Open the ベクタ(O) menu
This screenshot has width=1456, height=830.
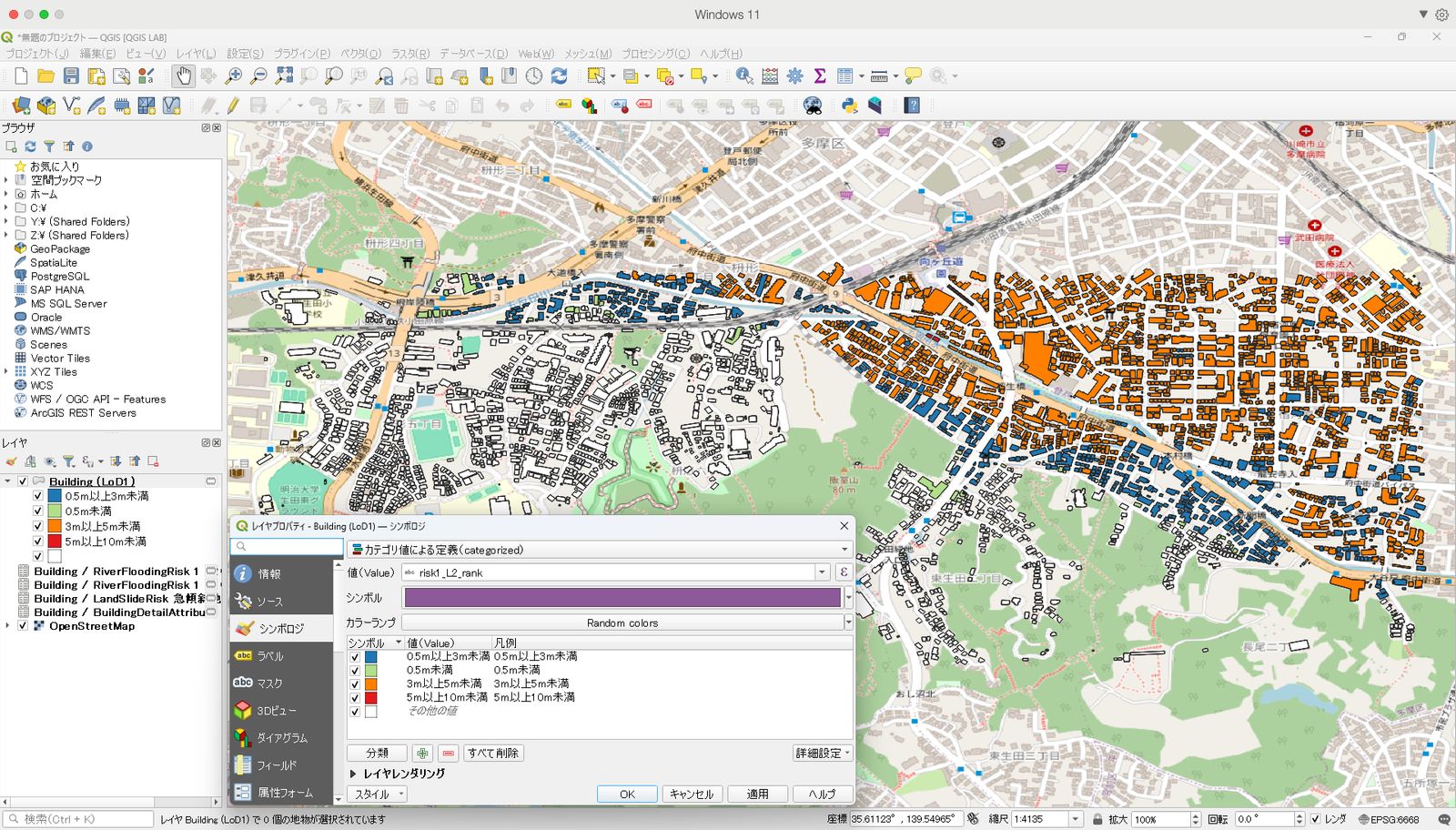(x=360, y=54)
